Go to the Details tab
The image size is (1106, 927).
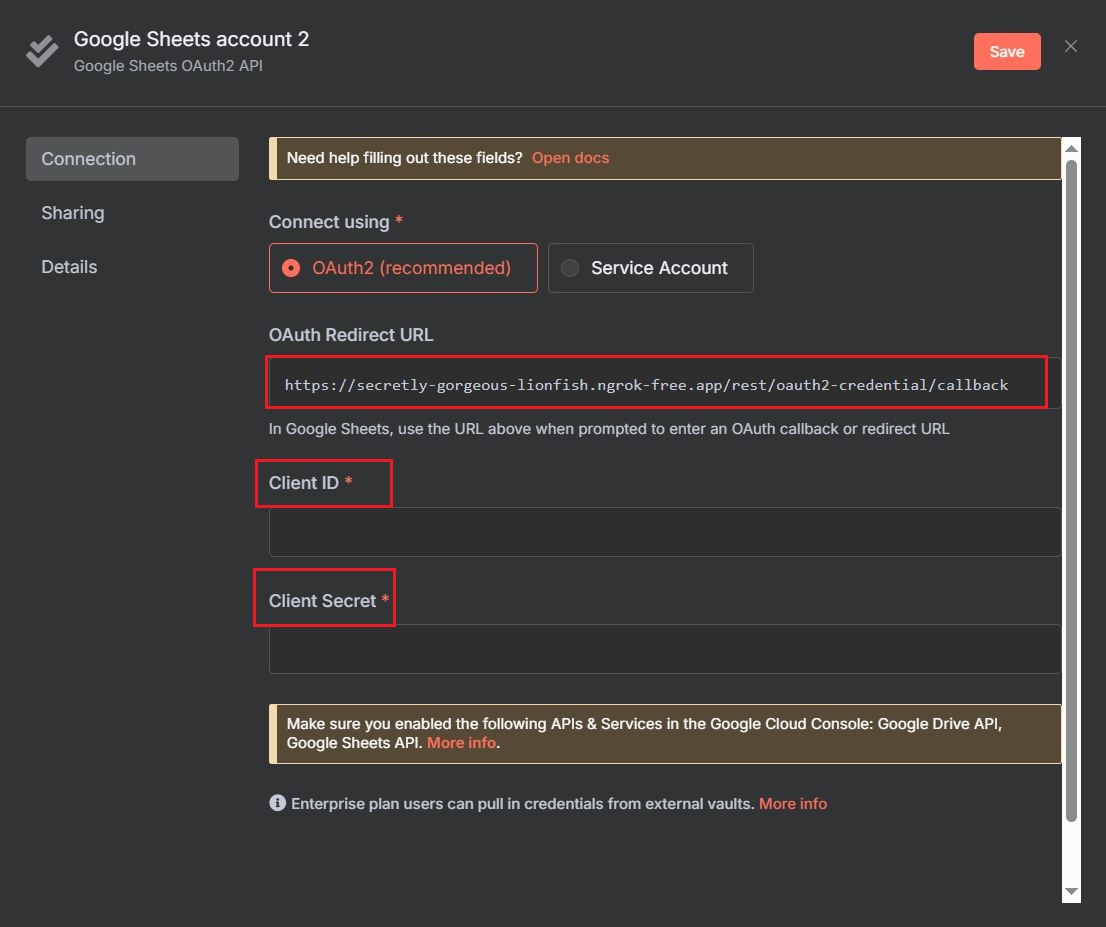pos(69,267)
